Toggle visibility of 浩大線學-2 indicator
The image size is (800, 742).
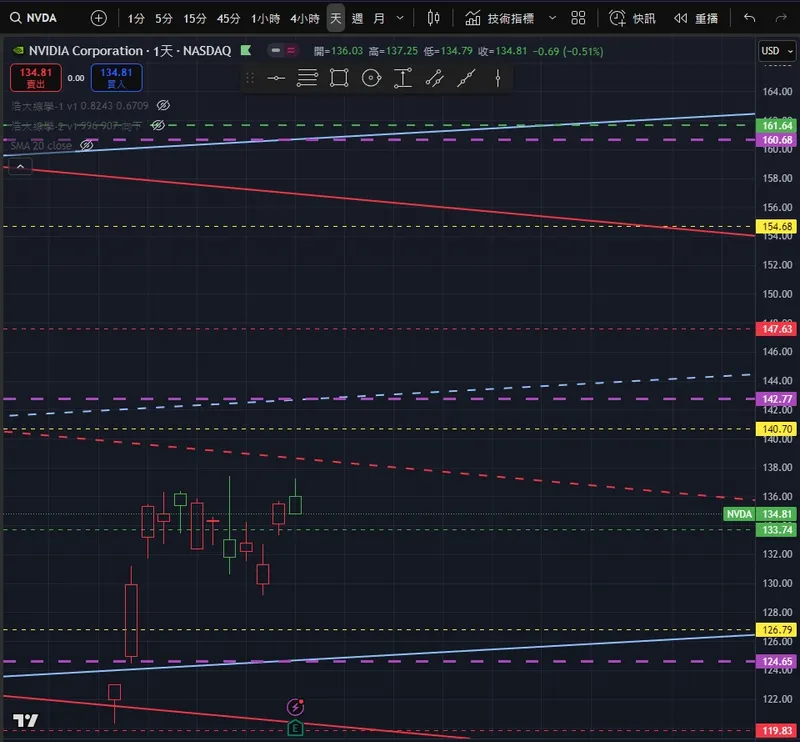tap(158, 125)
